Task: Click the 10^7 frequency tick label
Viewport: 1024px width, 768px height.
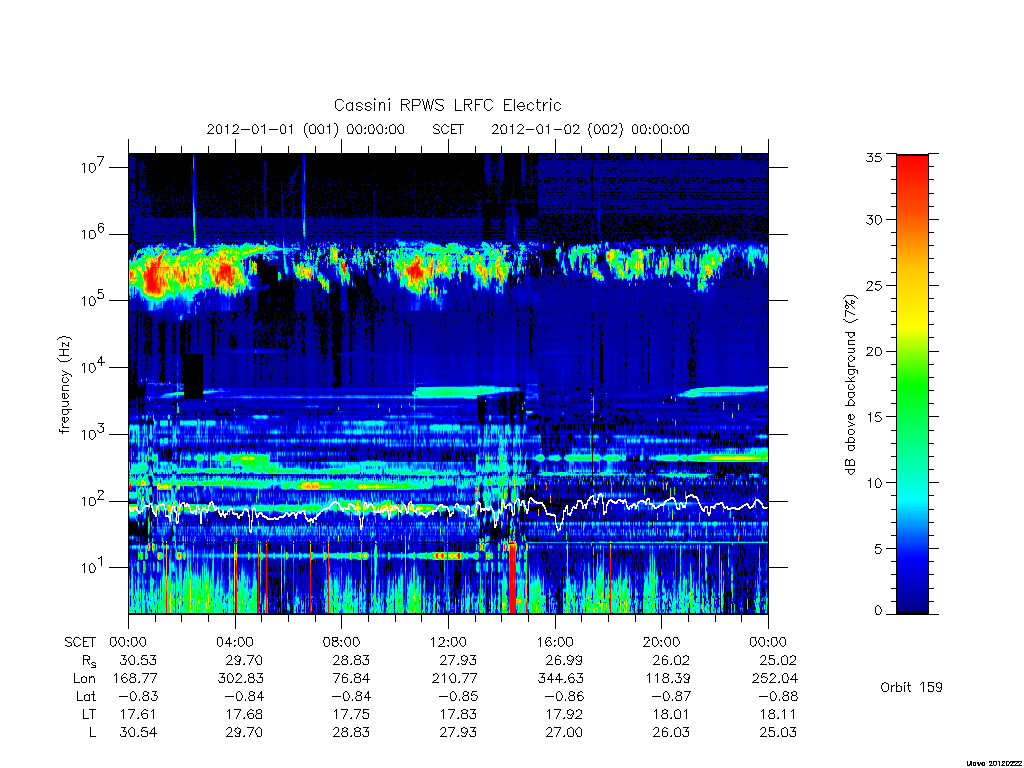Action: pyautogui.click(x=94, y=167)
